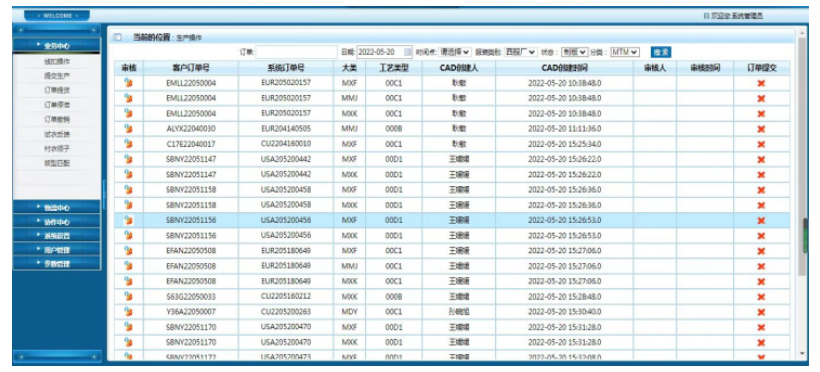Viewport: 820px width, 372px height.
Task: Expand the 参数管理 sidebar section
Action: click(57, 264)
